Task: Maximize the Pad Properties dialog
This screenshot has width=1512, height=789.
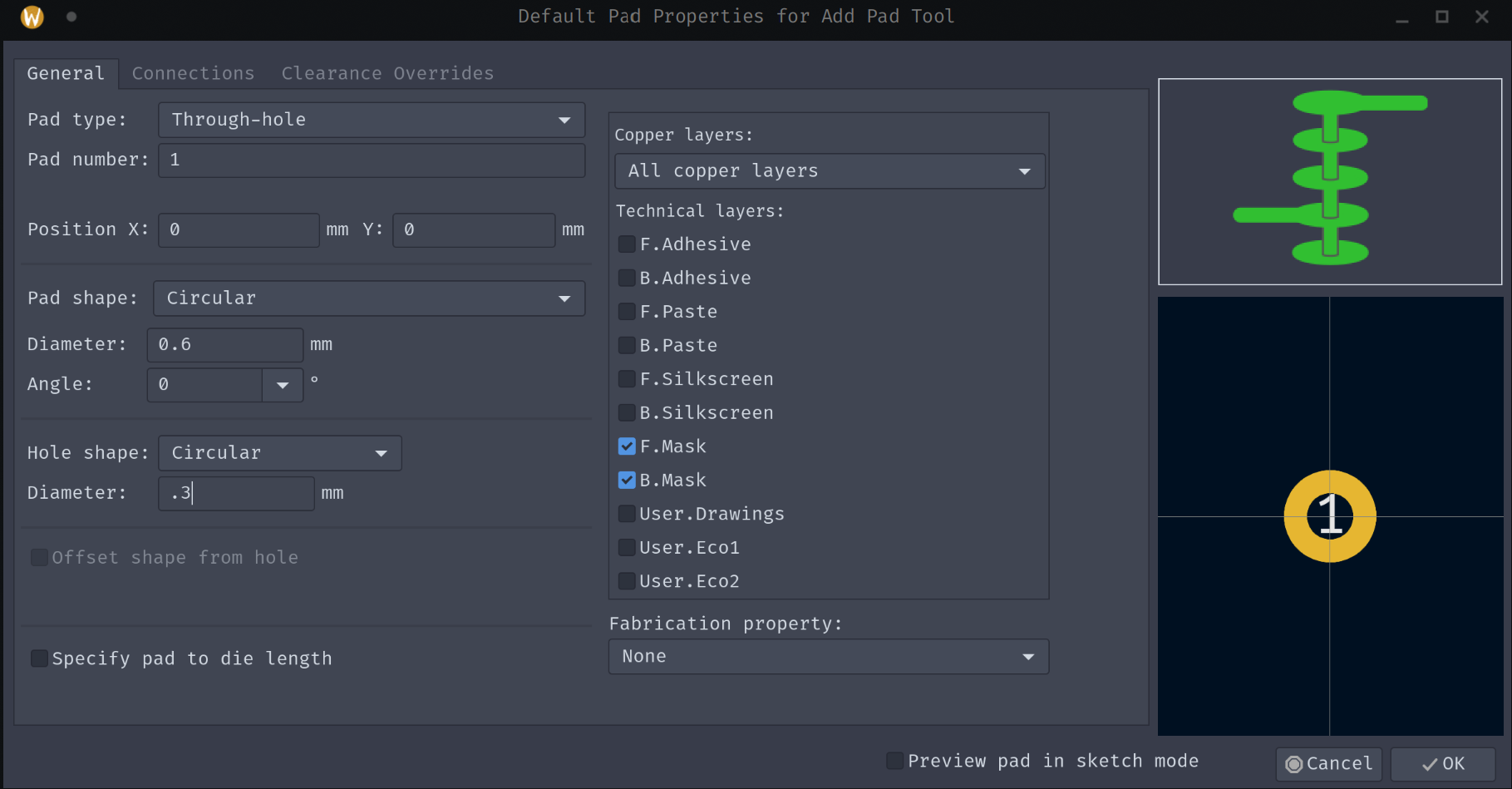Action: click(1442, 17)
